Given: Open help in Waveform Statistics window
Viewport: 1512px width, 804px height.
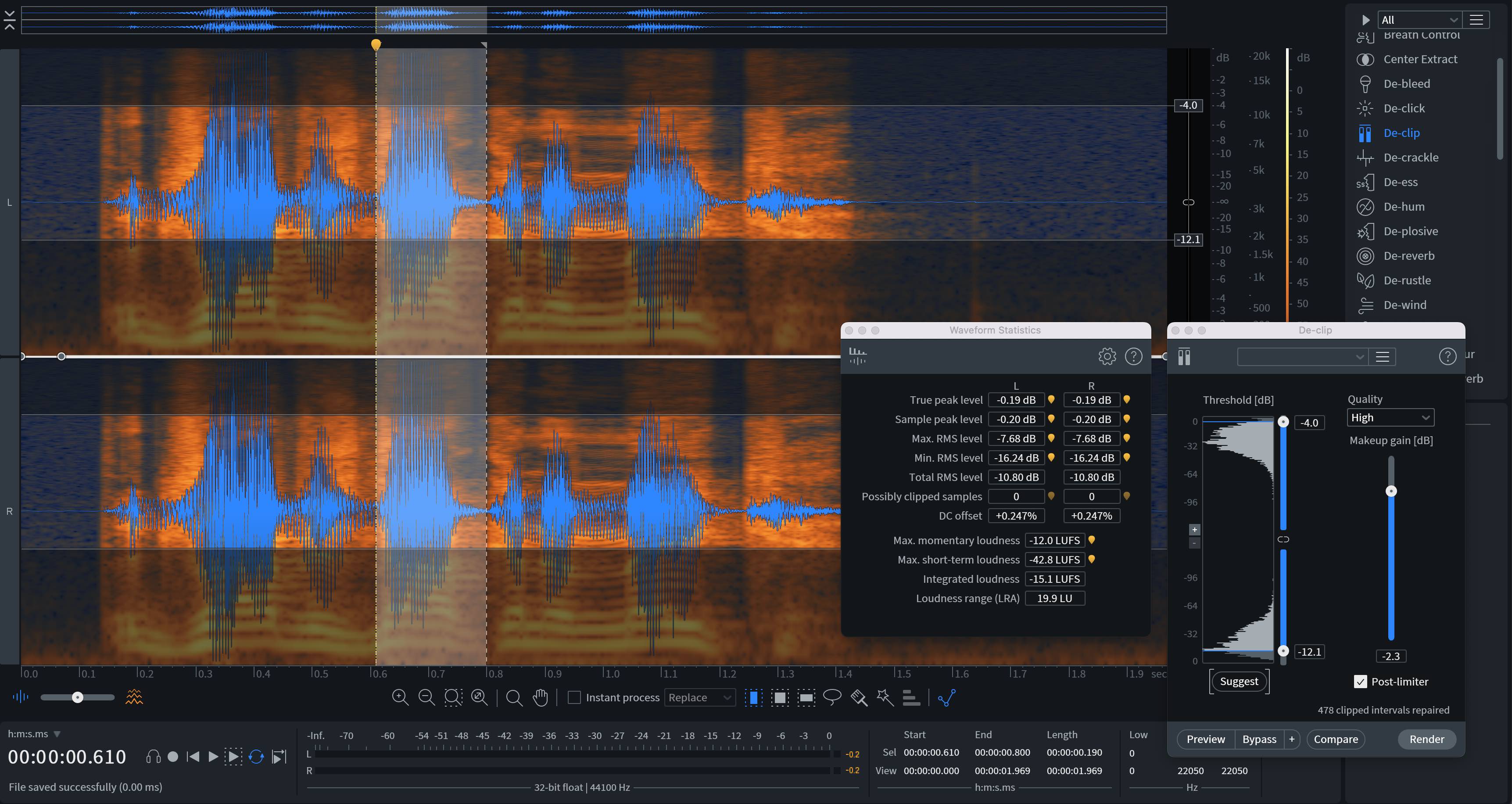Looking at the screenshot, I should tap(1133, 356).
